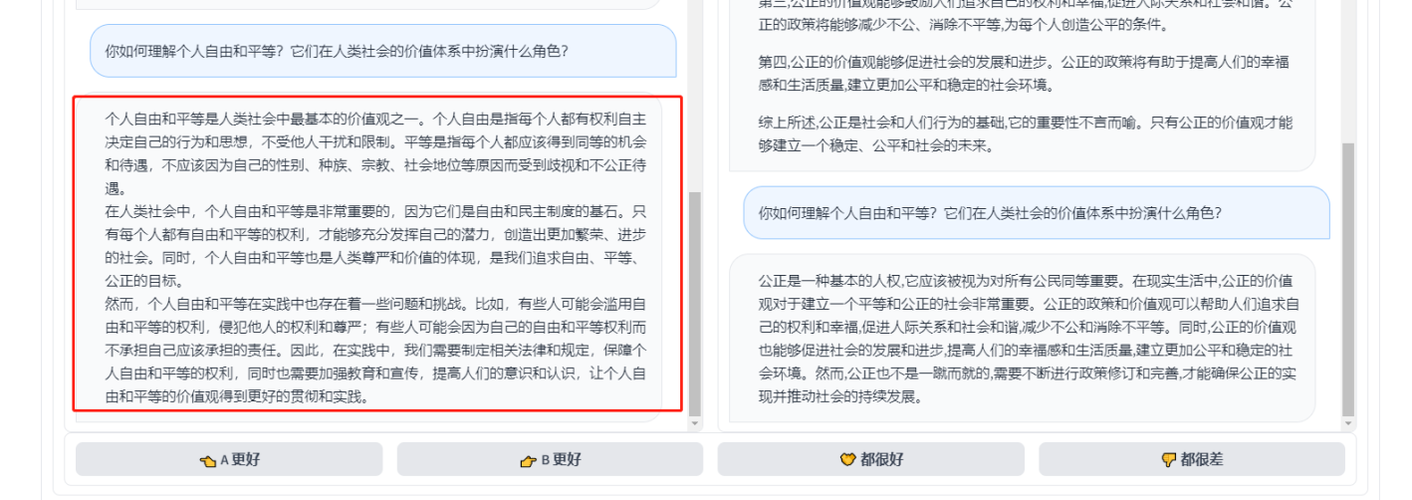This screenshot has width=1412, height=500.
Task: Select the right panel question bubble about 个人自由和平等
Action: coord(1036,213)
